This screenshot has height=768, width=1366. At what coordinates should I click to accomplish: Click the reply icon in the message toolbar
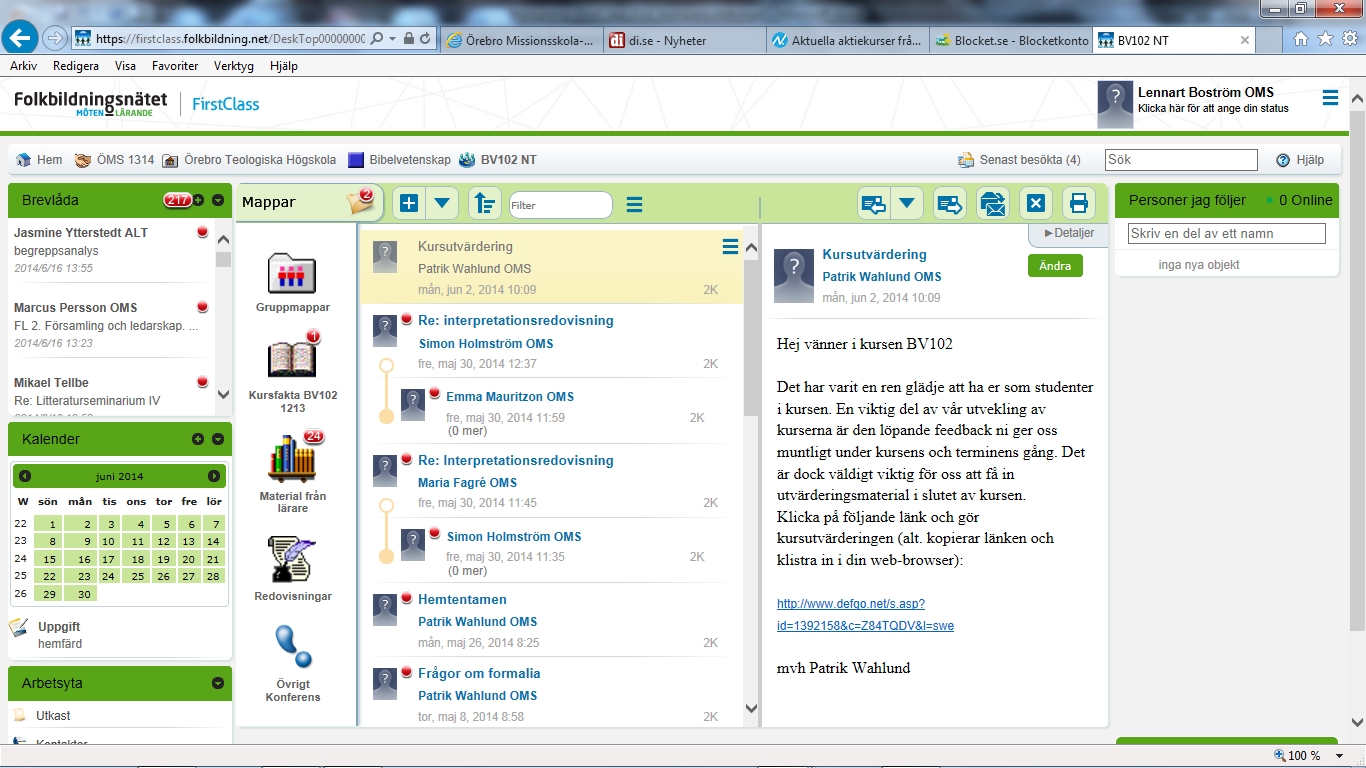[874, 204]
